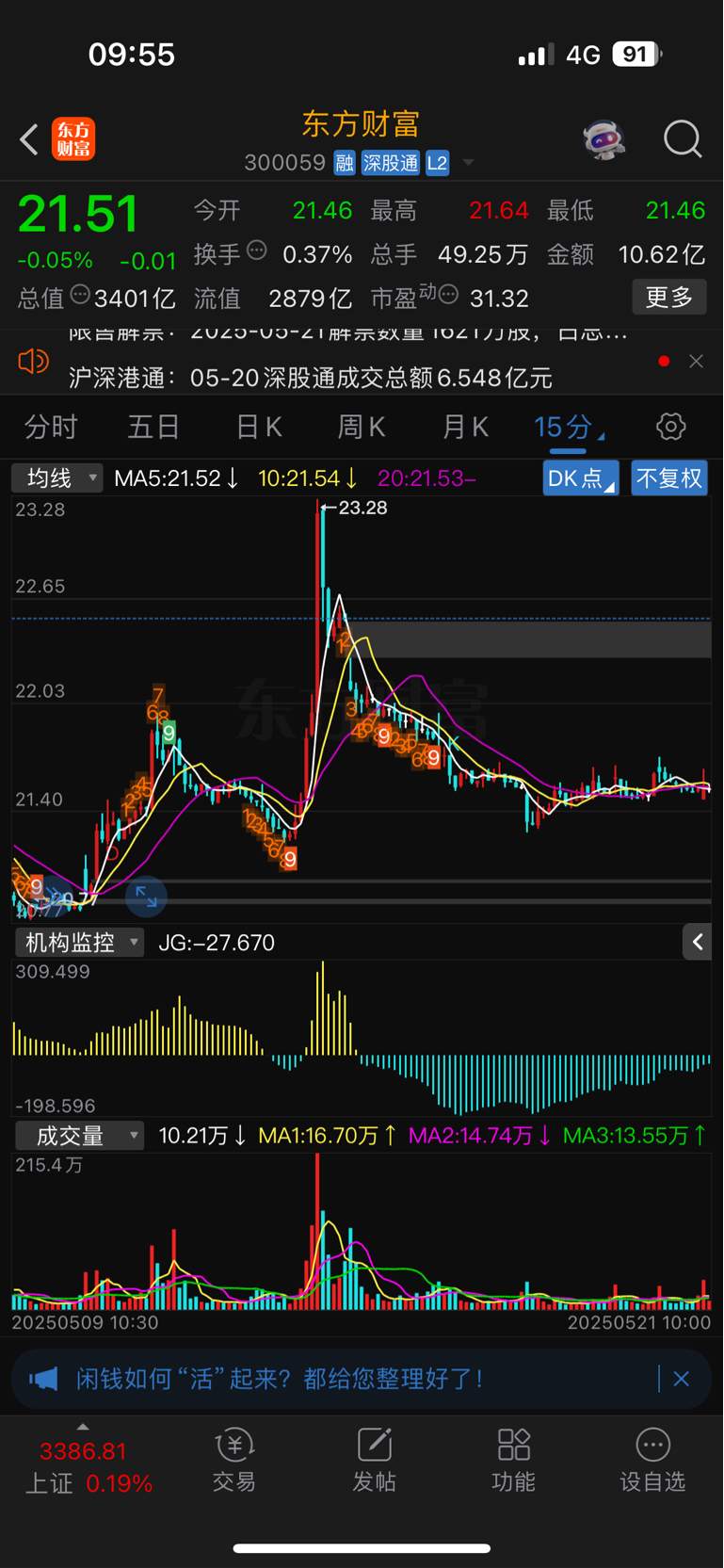Screen dimensions: 724x1568
Task: Expand the index bar with the small up arrow
Action: pos(83,1428)
